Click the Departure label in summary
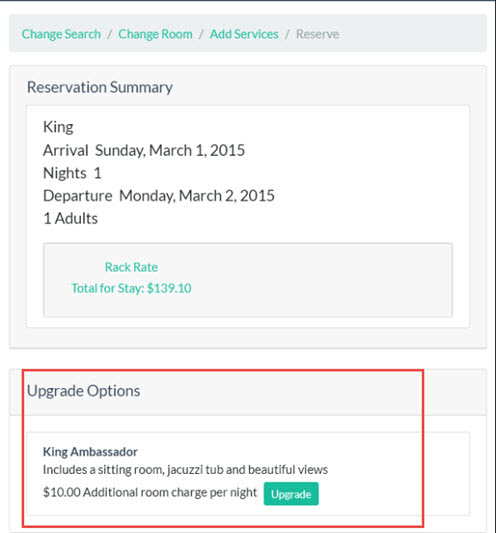The image size is (496, 533). pyautogui.click(x=78, y=196)
